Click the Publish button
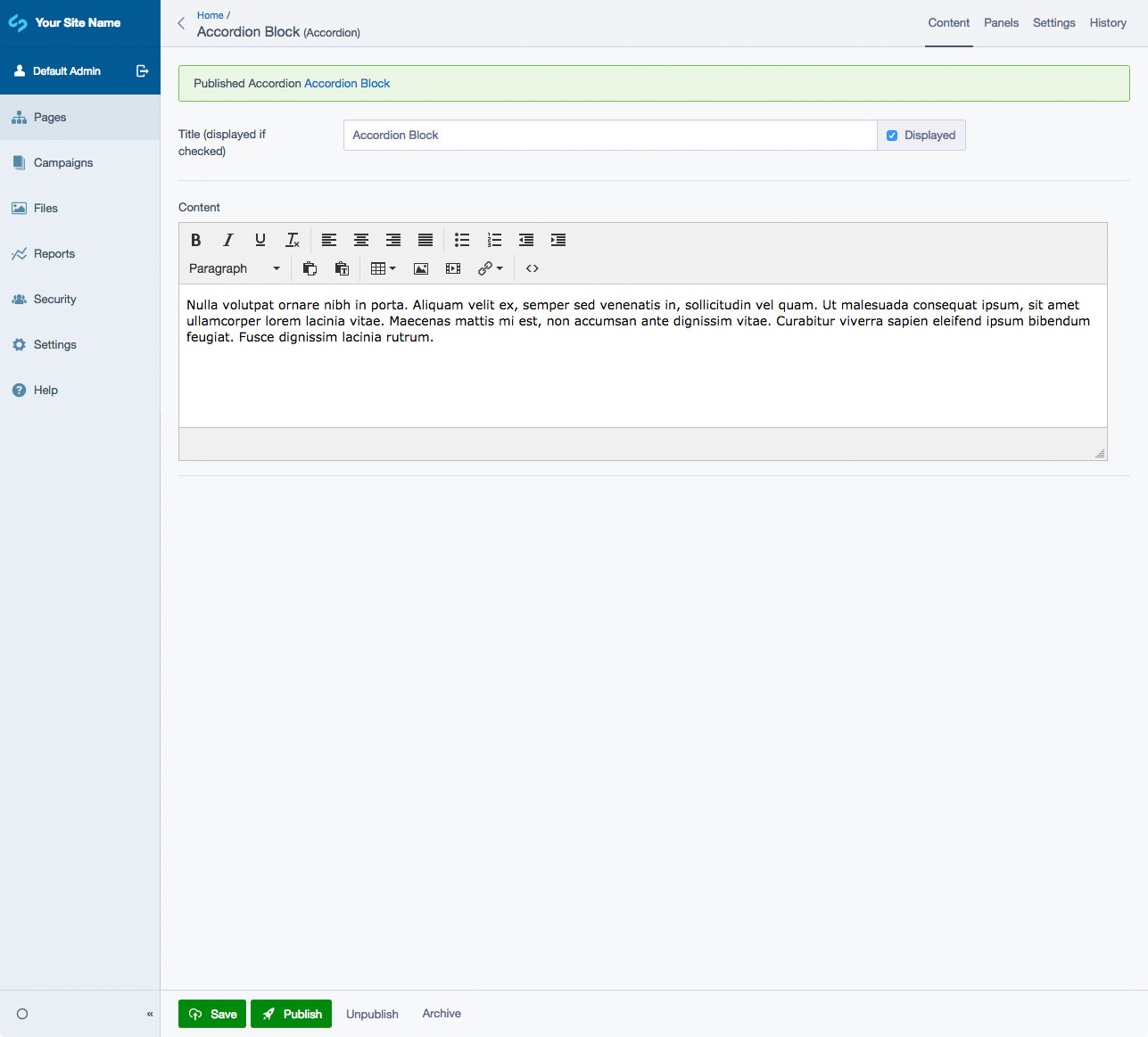Image resolution: width=1148 pixels, height=1037 pixels. pos(291,1014)
